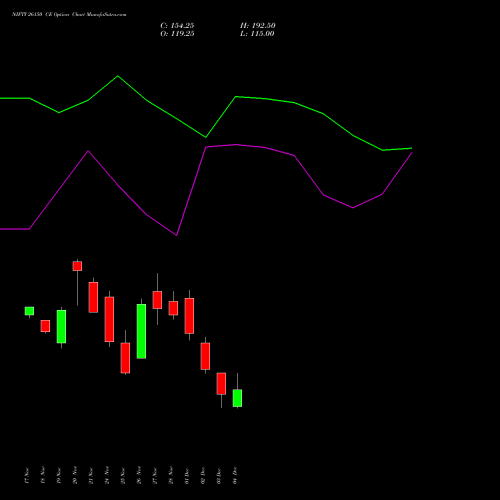Select the close value C: 154.25
Screen dimensions: 500x500
tap(177, 26)
